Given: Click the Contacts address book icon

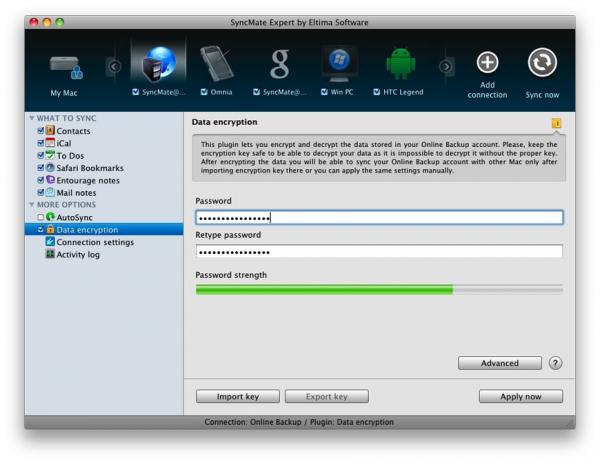Looking at the screenshot, I should tap(50, 130).
